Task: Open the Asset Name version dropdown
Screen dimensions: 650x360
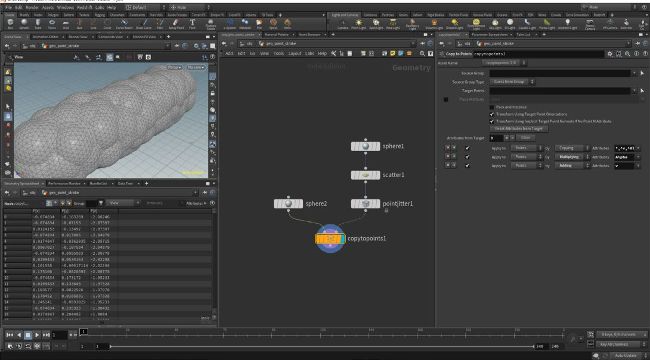Action: pyautogui.click(x=504, y=63)
